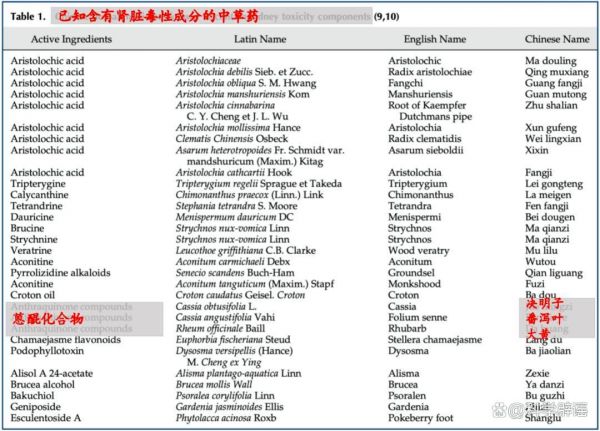The width and height of the screenshot is (600, 431).
Task: Click "Euphorbia fischeriana Steud"
Action: click(x=233, y=340)
